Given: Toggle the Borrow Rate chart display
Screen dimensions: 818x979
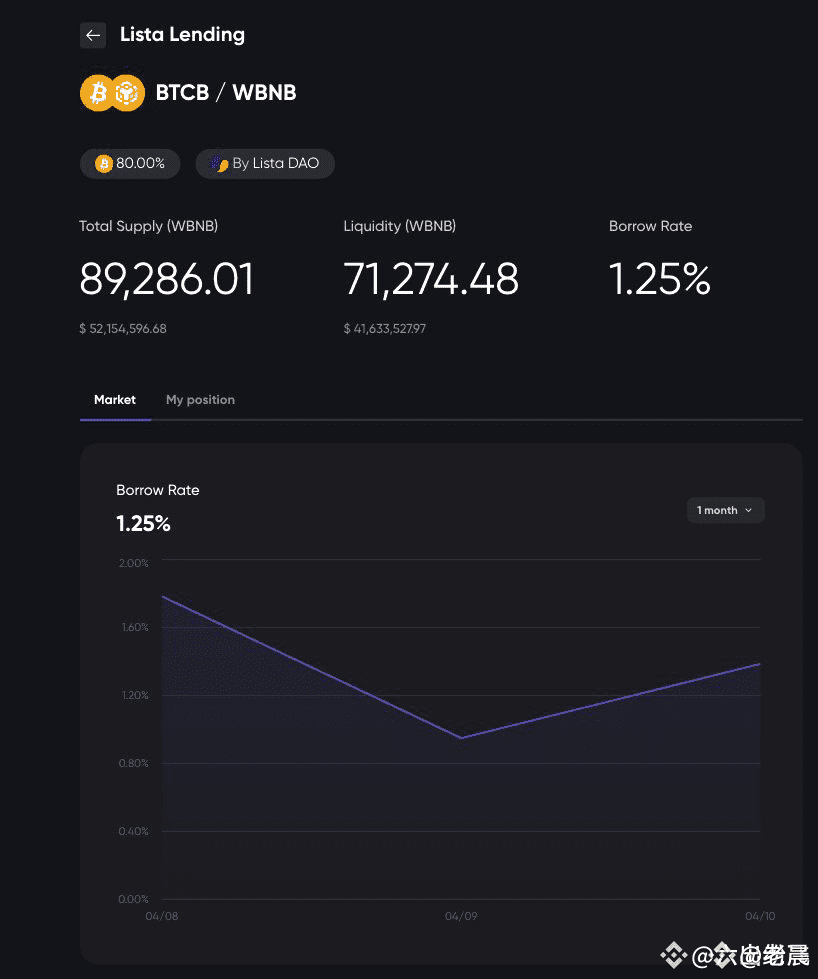Looking at the screenshot, I should [x=157, y=490].
